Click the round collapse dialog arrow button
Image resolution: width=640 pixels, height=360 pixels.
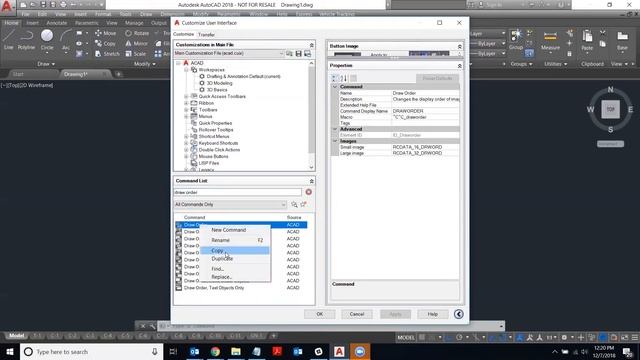(x=458, y=314)
